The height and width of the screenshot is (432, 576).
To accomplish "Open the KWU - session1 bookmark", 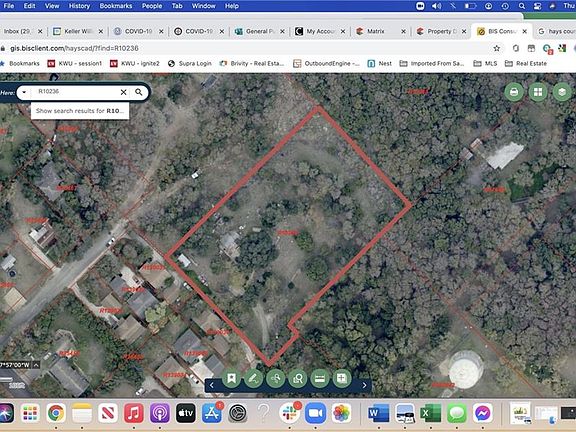I will (x=75, y=64).
